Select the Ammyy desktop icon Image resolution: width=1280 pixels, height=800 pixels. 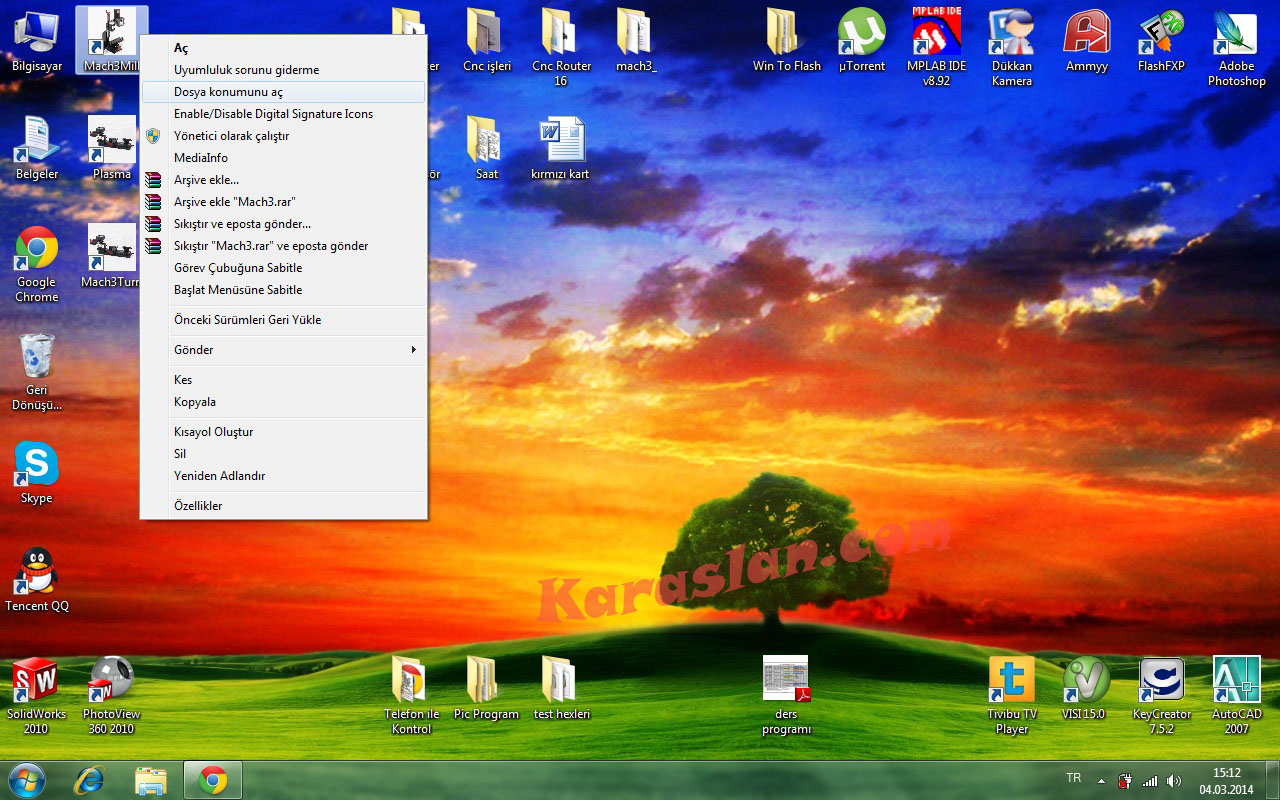(1086, 42)
